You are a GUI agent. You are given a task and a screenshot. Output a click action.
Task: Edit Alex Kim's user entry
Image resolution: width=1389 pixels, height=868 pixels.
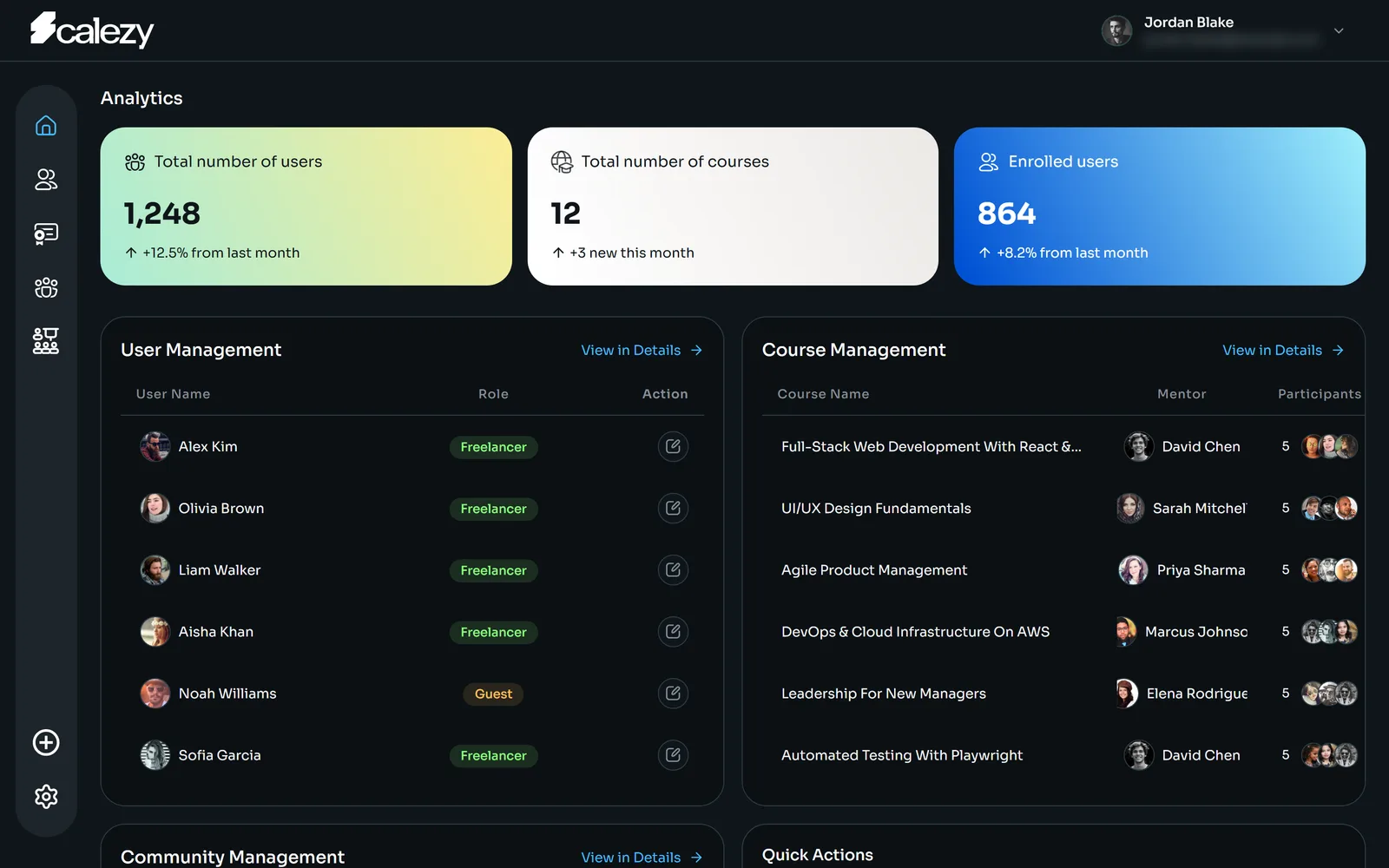[673, 446]
